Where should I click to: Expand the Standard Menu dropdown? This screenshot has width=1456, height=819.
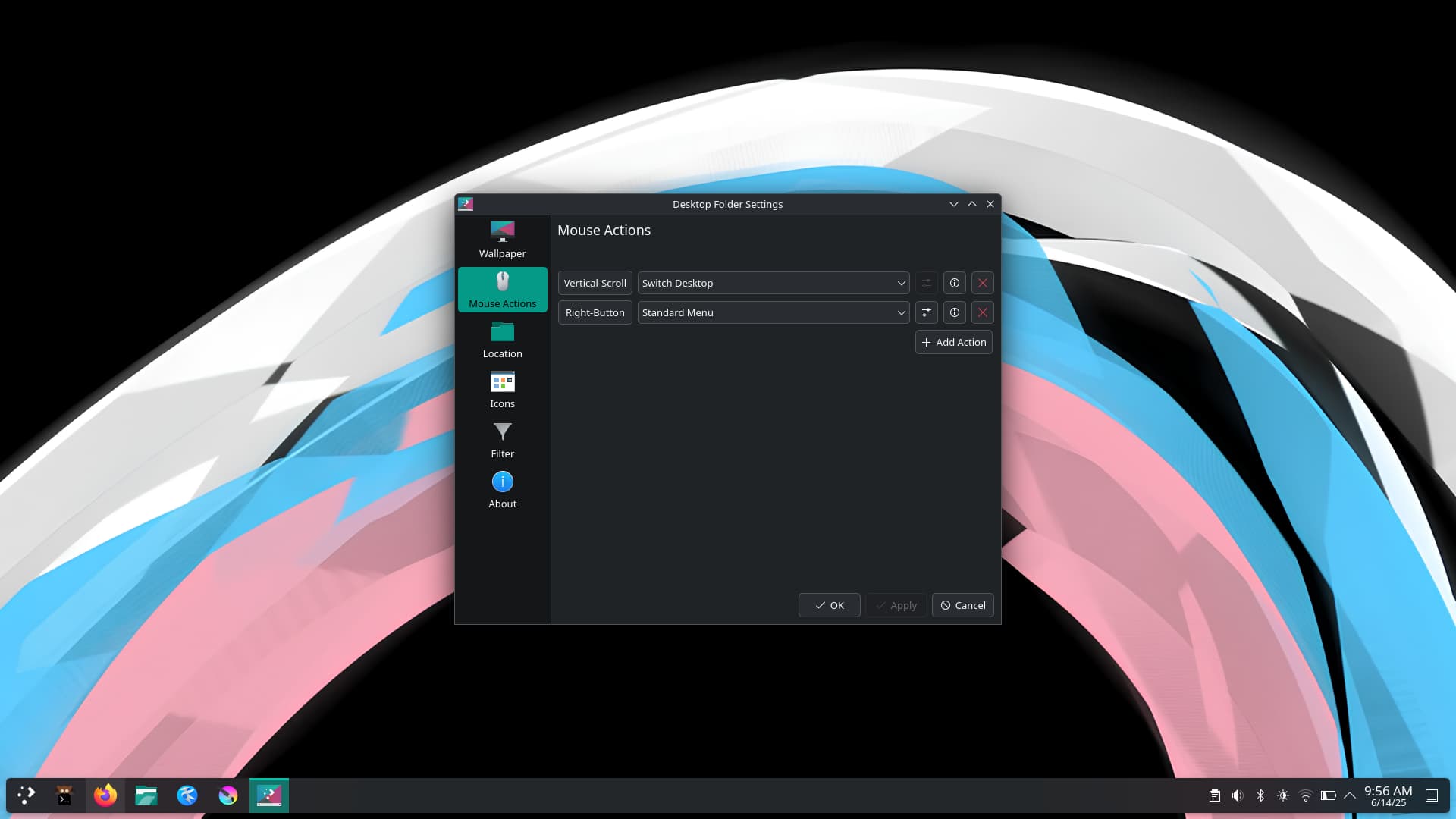[773, 312]
